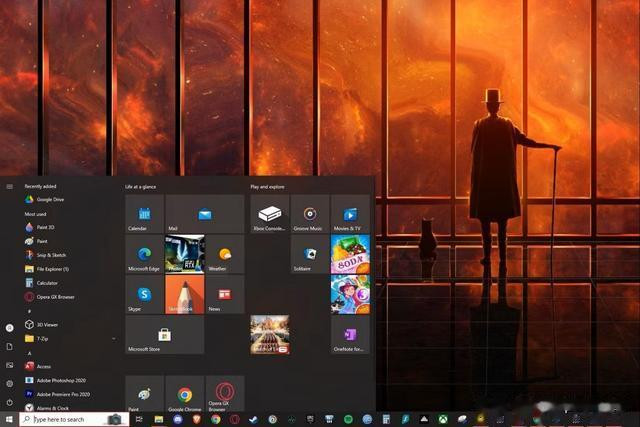Open Documents from Start sidebar
The height and width of the screenshot is (427, 640).
pos(9,347)
